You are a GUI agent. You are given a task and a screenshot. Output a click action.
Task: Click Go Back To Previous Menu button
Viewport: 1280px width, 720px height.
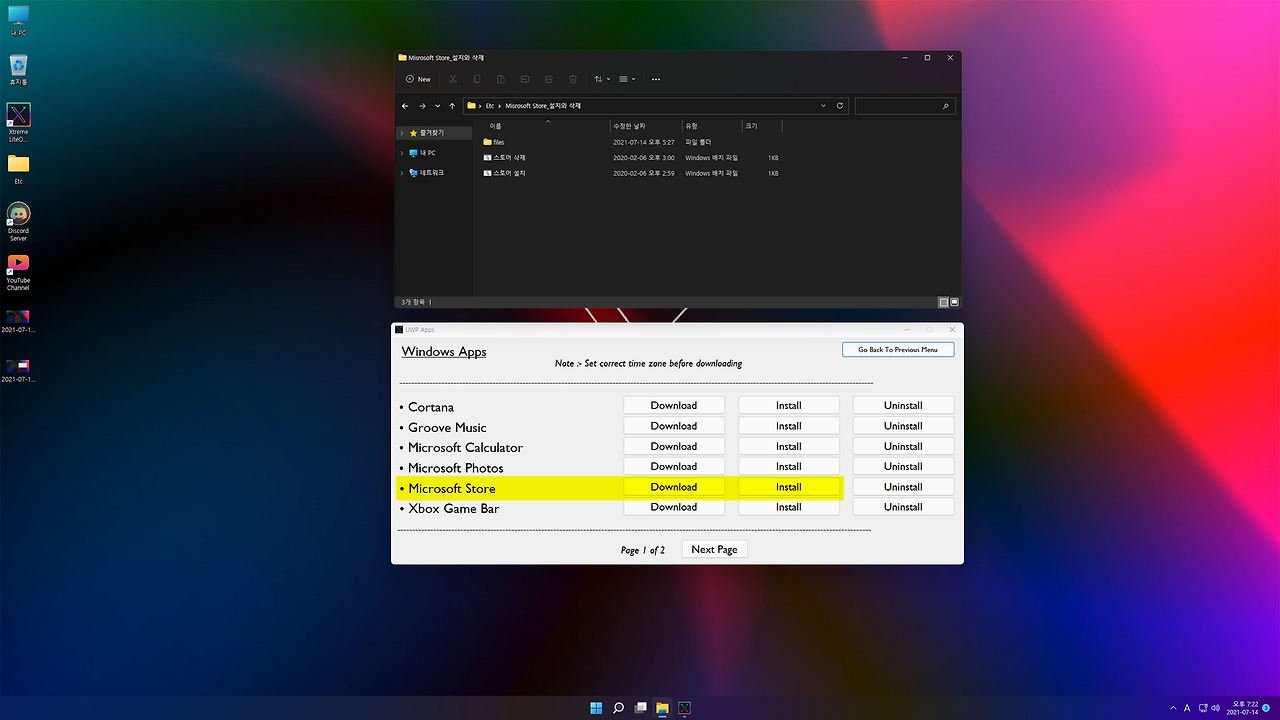898,350
